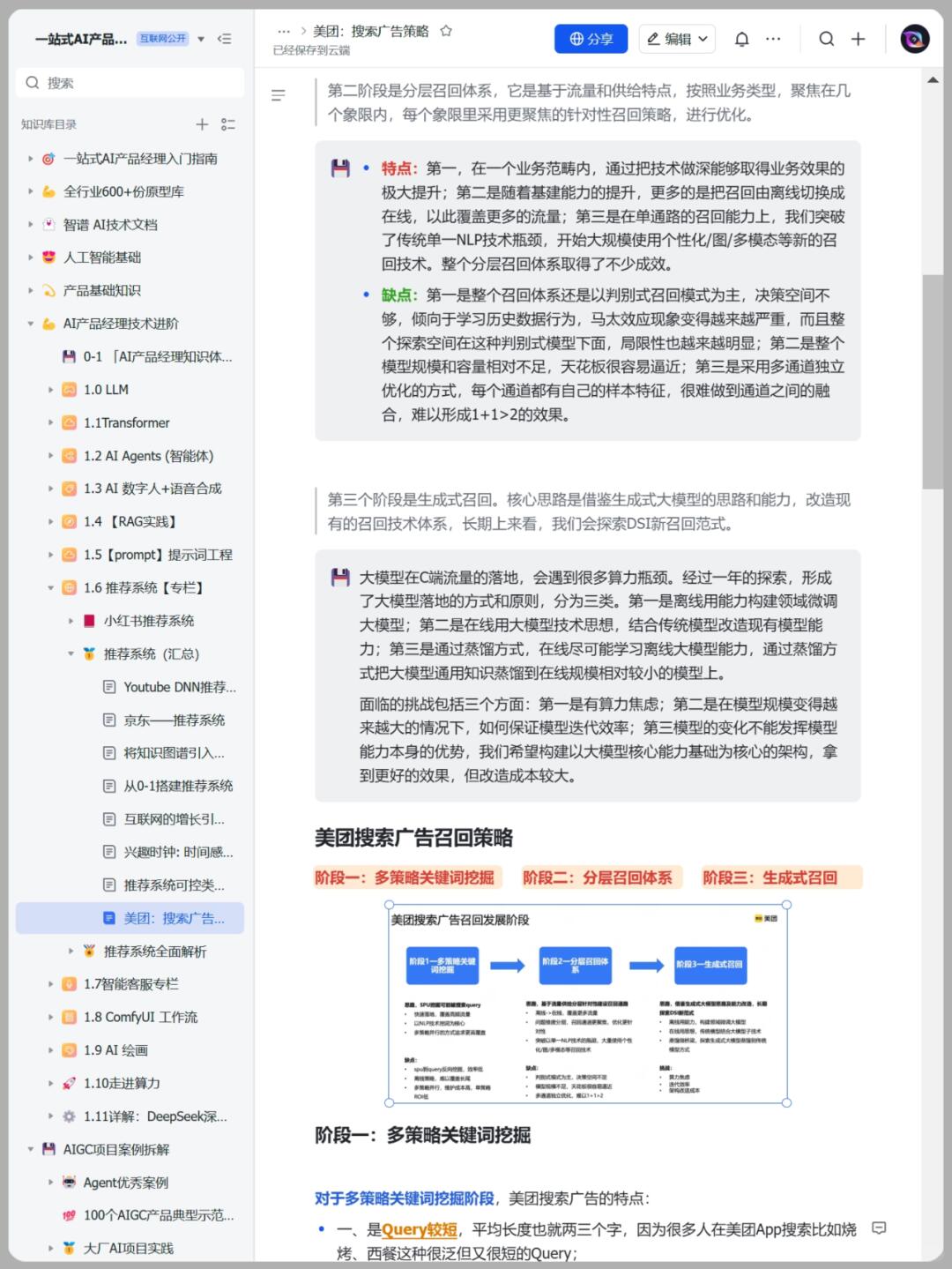The width and height of the screenshot is (952, 1269).
Task: Open the user avatar menu
Action: pos(915,39)
